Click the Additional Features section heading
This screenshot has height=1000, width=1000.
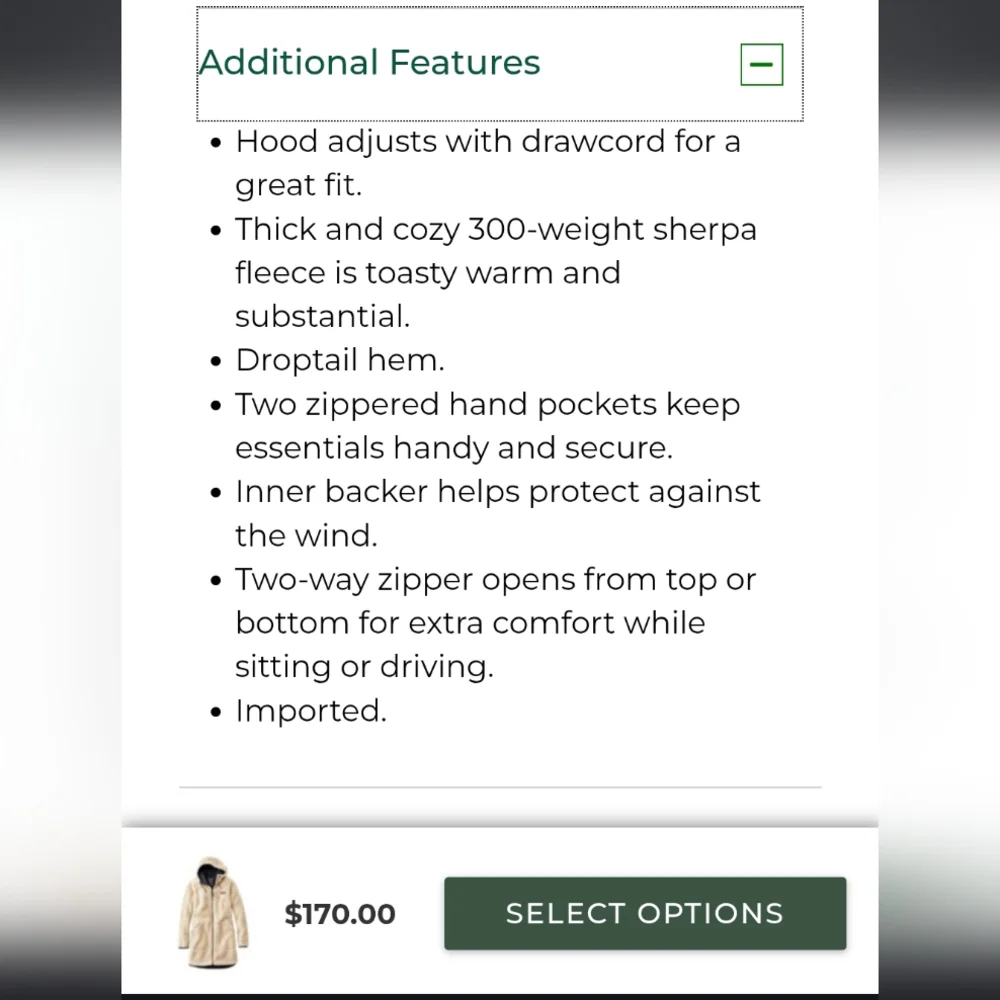coord(369,62)
